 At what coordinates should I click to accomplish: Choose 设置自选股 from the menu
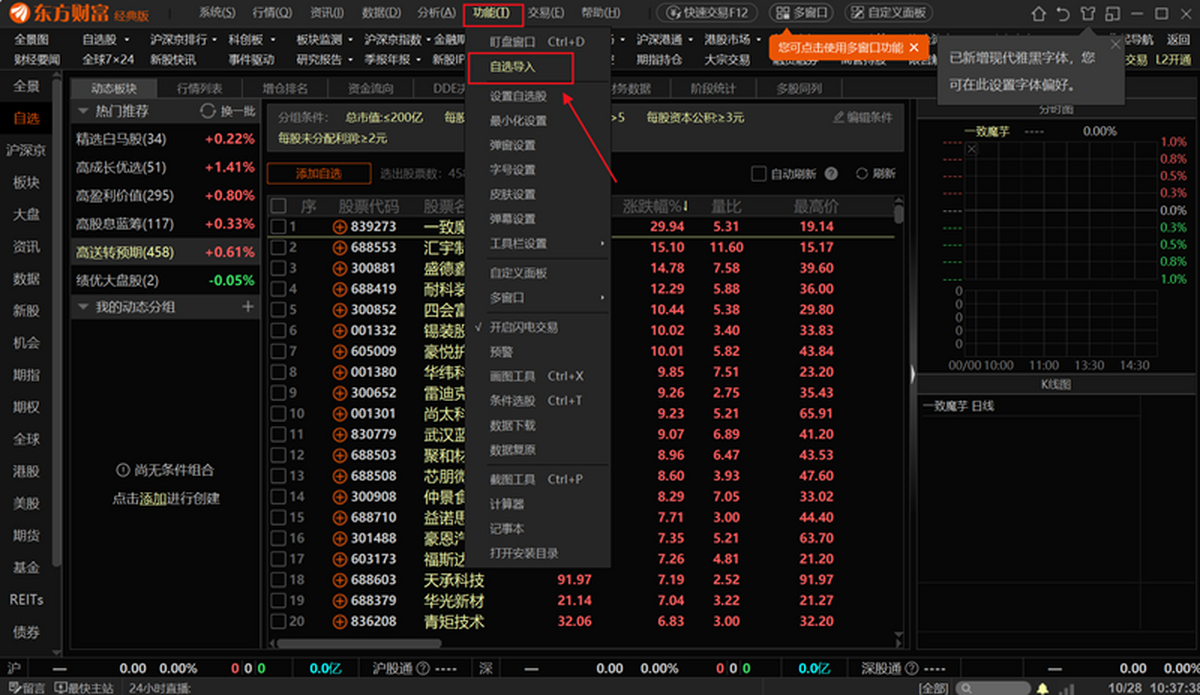click(x=518, y=97)
